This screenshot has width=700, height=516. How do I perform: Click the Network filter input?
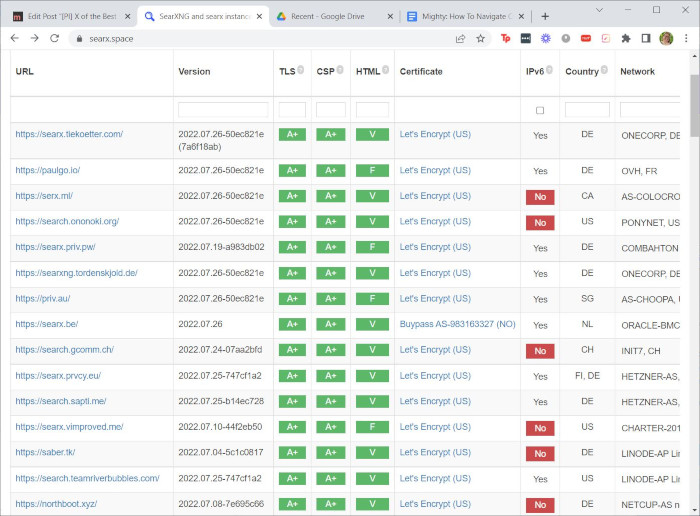point(650,110)
